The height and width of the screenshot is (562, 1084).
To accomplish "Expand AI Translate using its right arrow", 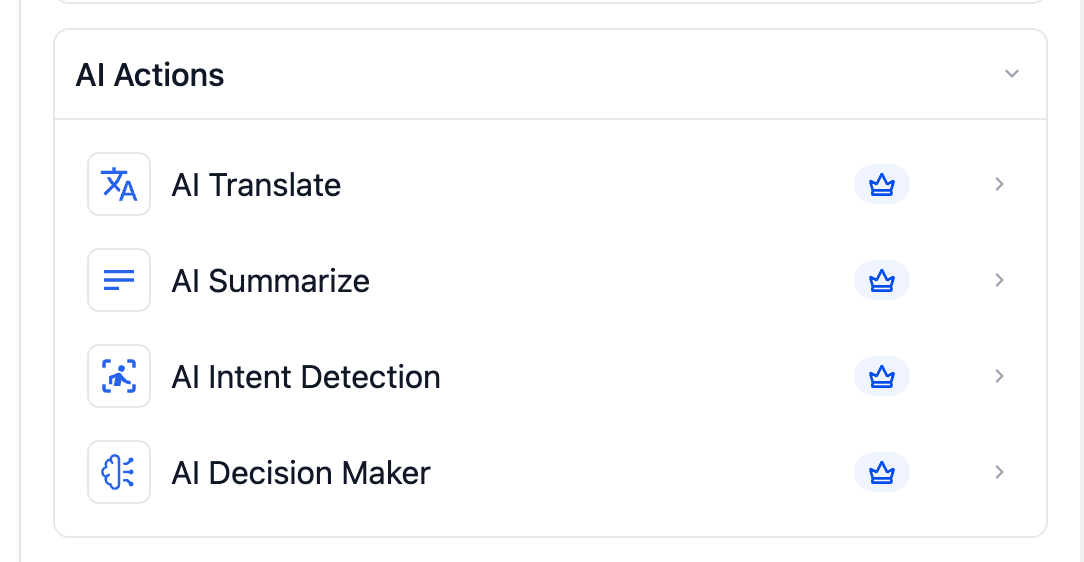I will 999,184.
